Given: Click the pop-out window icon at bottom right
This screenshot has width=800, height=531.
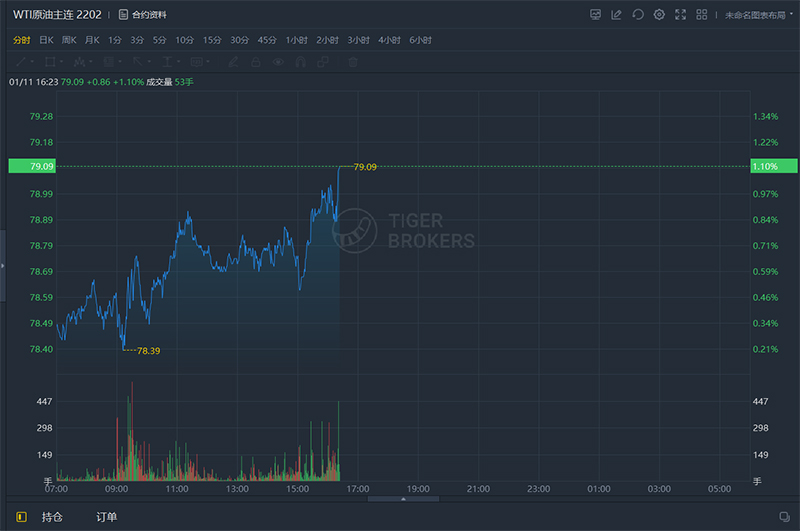Looking at the screenshot, I should tap(785, 517).
